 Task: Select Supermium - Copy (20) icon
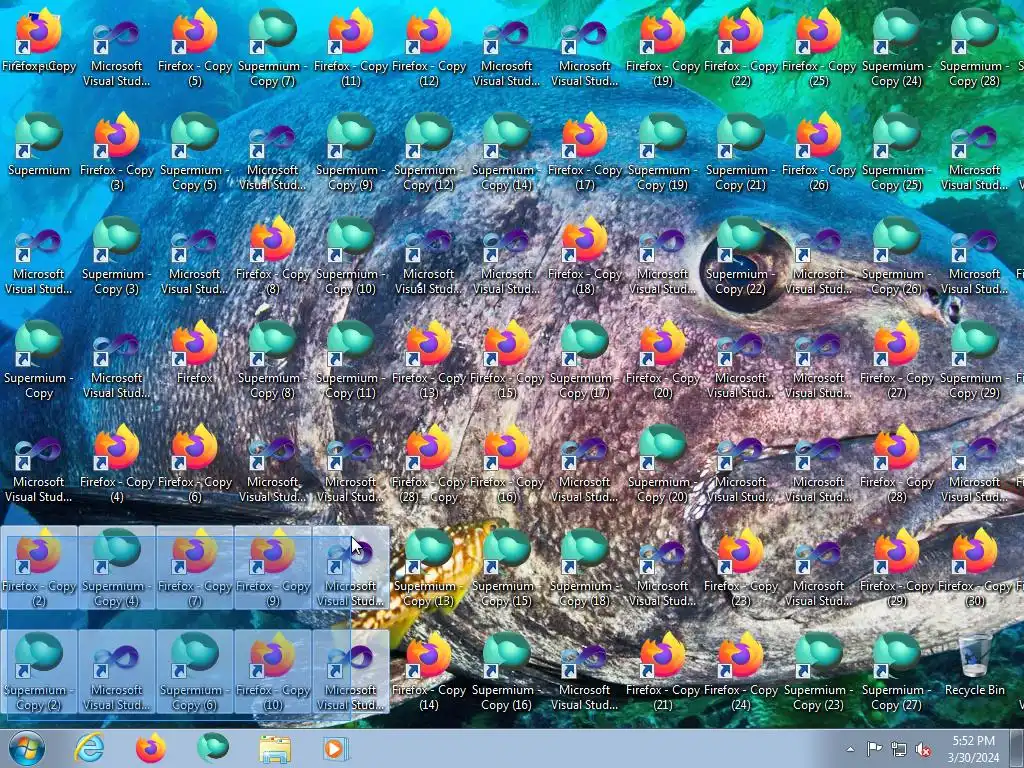coord(662,463)
